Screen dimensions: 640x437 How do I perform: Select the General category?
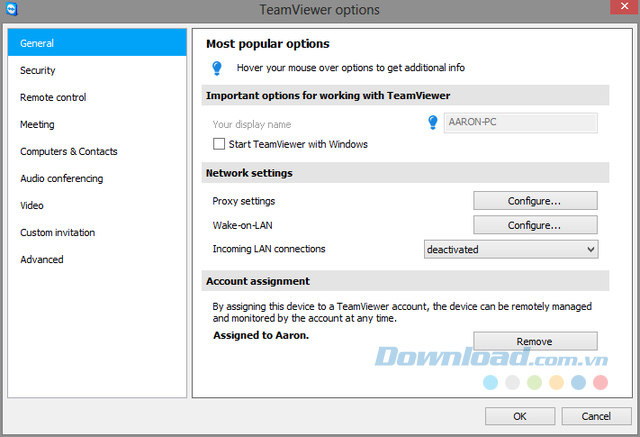click(x=97, y=43)
